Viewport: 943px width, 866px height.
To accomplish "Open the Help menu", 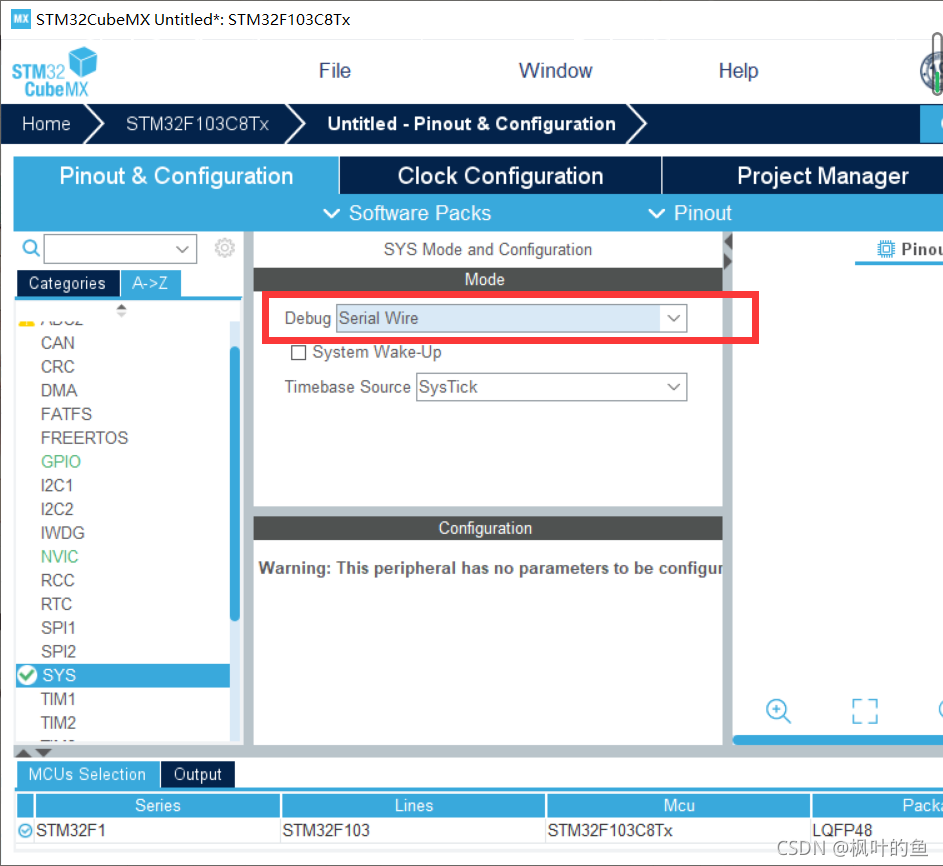I will click(739, 71).
